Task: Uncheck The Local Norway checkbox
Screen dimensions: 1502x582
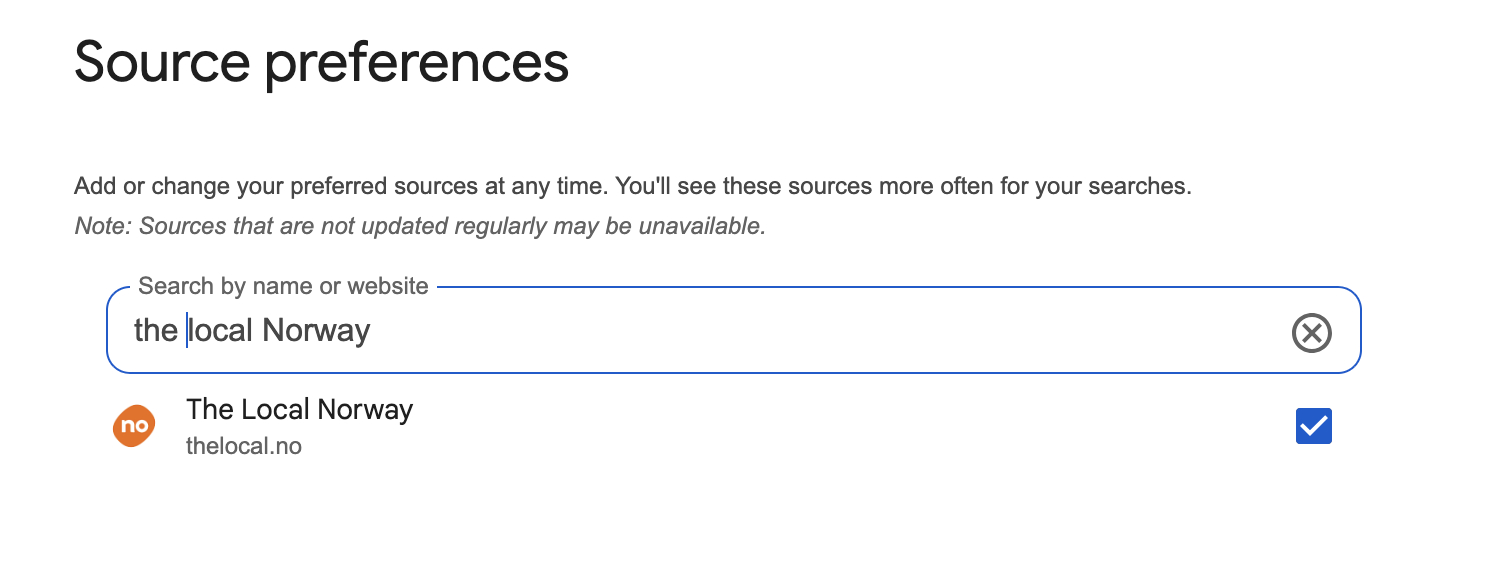Action: (1313, 426)
